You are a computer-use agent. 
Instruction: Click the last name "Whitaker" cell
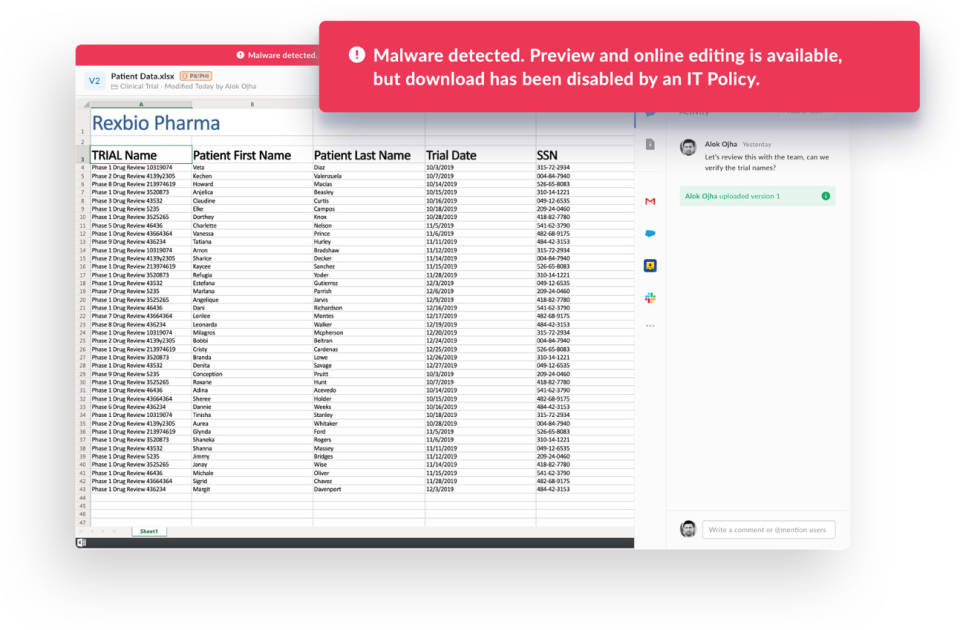pyautogui.click(x=369, y=423)
